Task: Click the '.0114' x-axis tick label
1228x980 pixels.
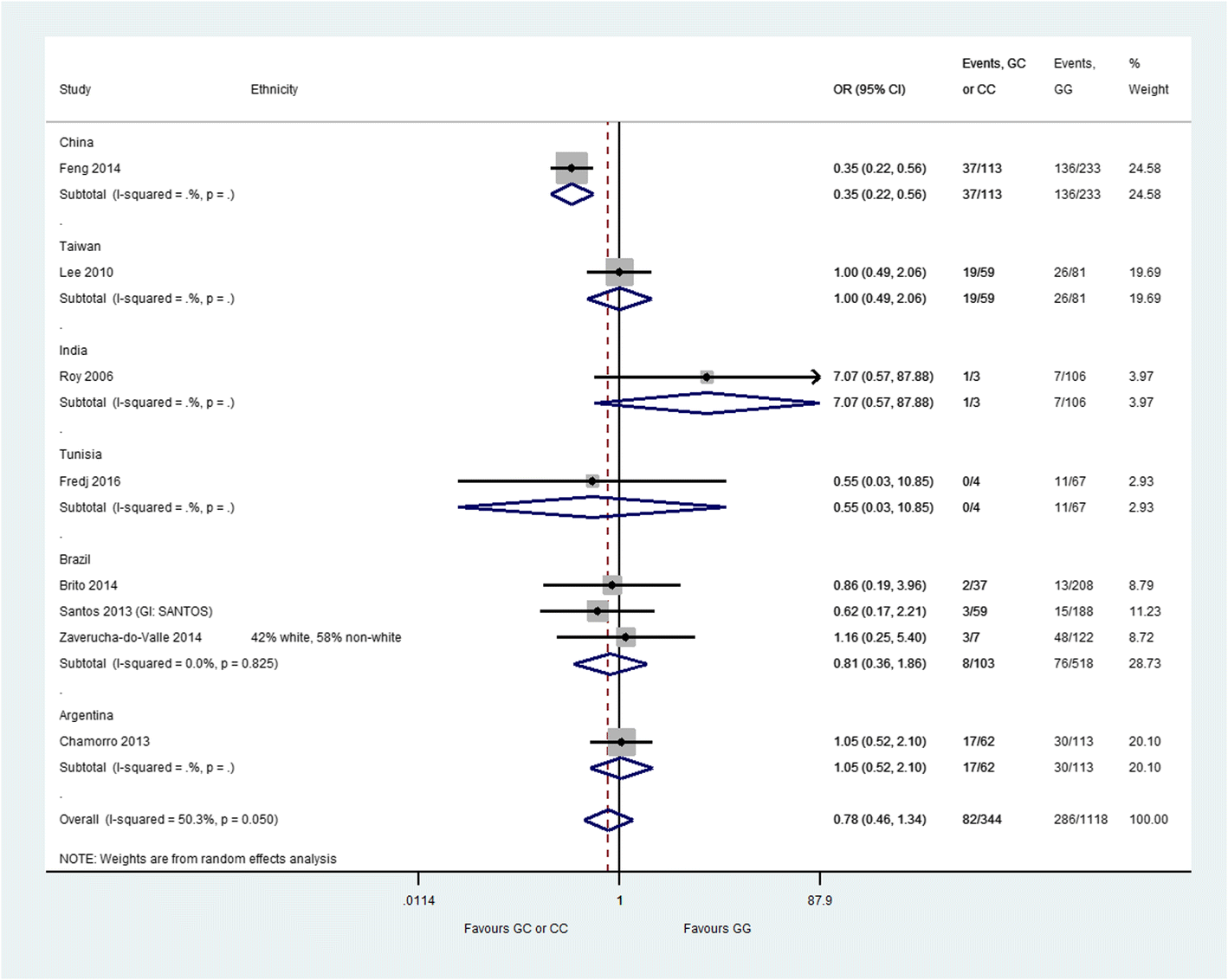Action: pos(419,900)
